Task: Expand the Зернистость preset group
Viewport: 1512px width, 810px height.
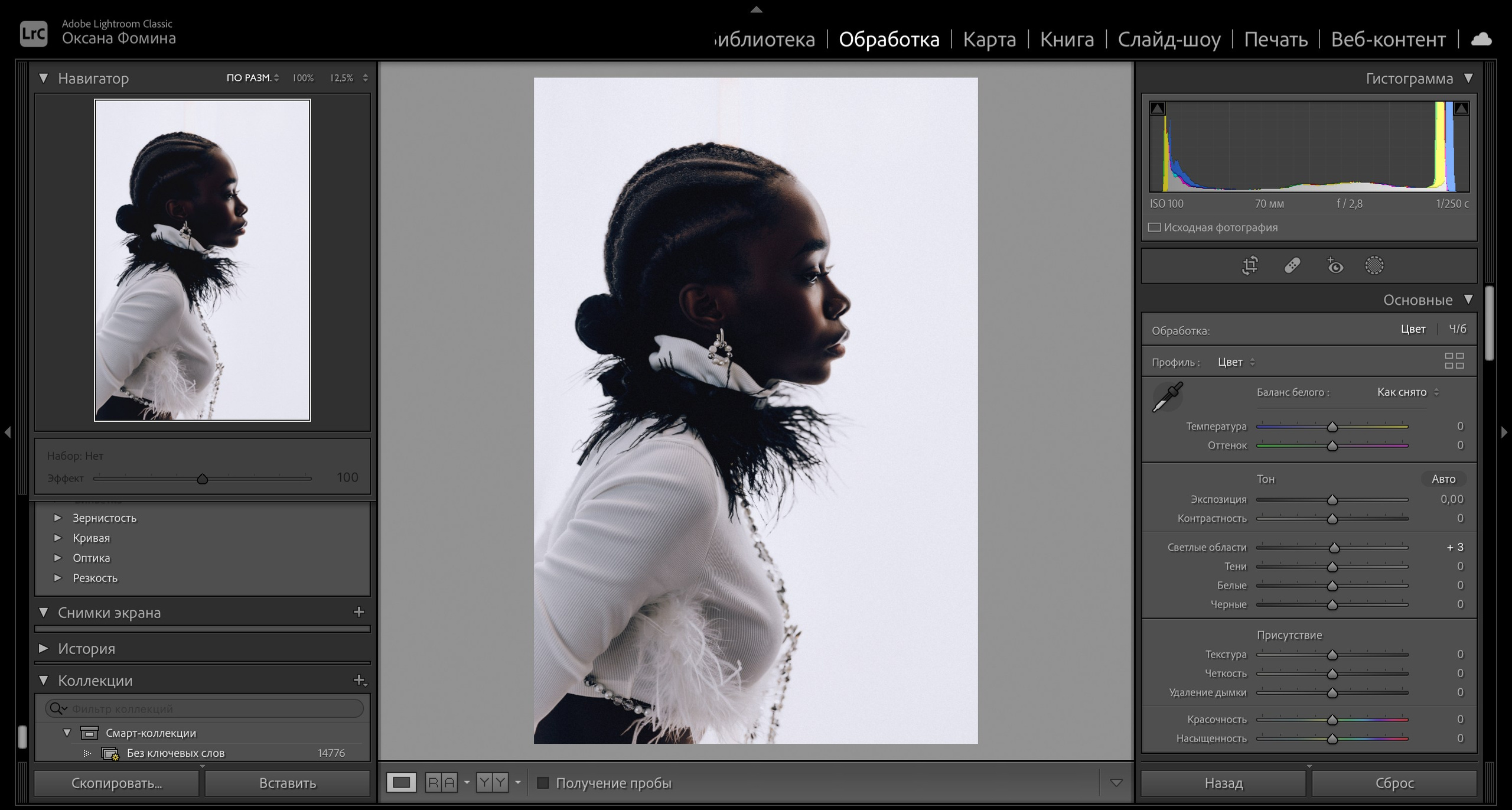Action: [x=58, y=518]
